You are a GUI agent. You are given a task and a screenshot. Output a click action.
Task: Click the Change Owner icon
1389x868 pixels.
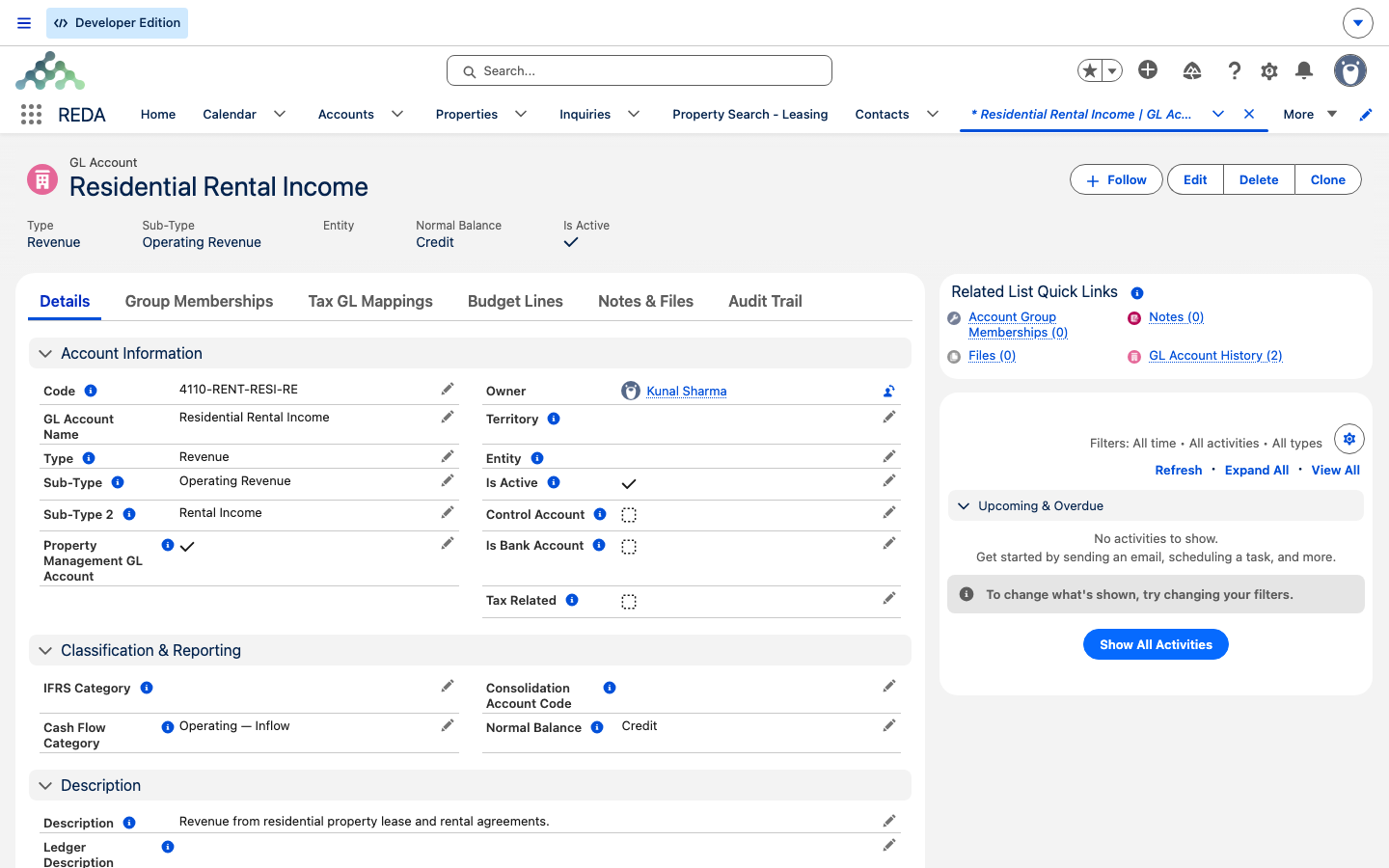[889, 391]
